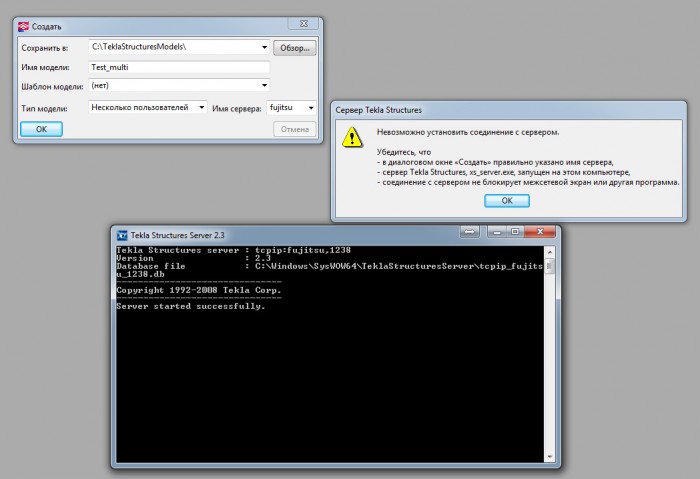Click the double-arrow button in server title bar
Image resolution: width=700 pixels, height=479 pixels.
[x=470, y=232]
